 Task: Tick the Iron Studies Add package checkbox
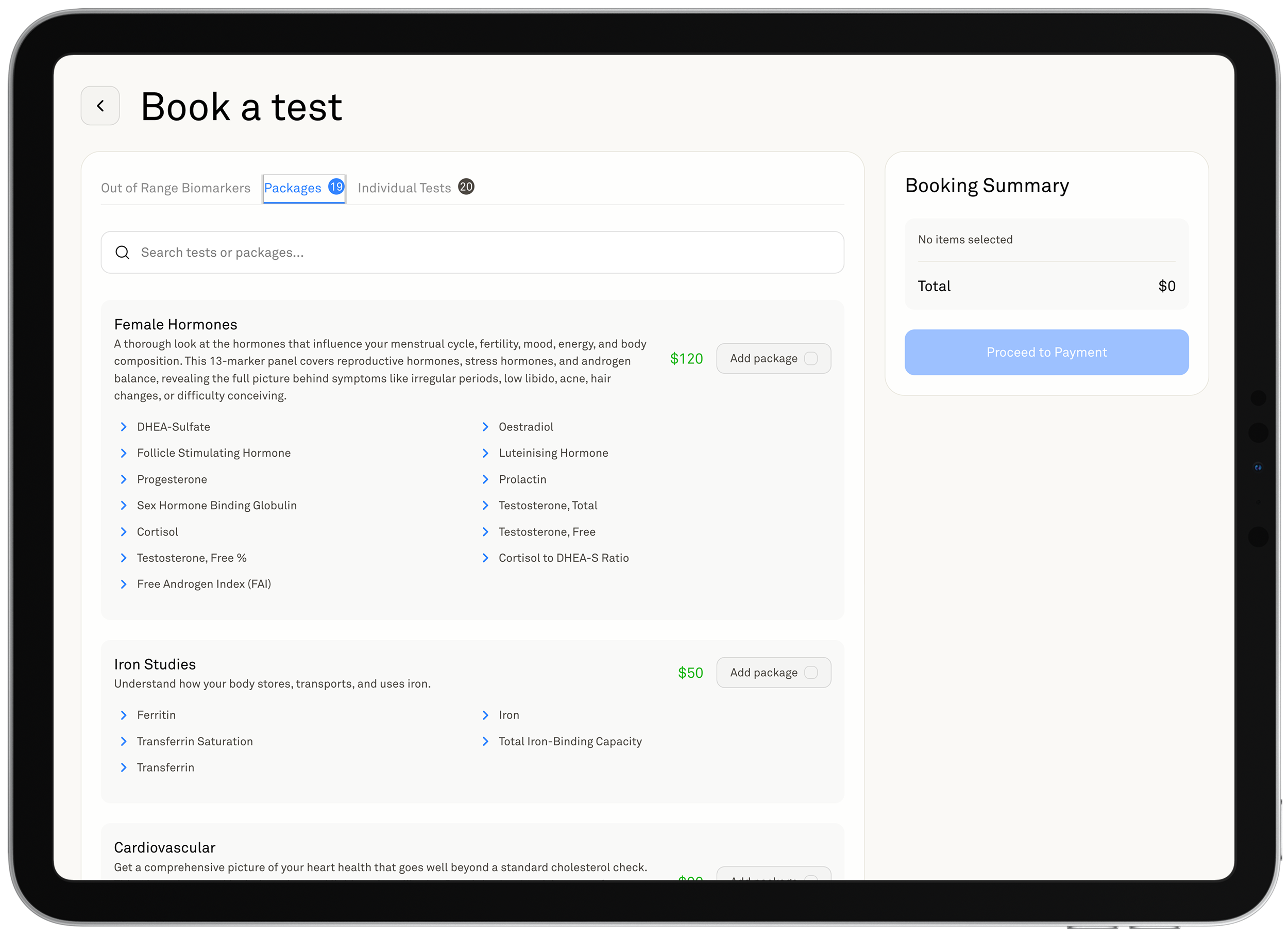pos(811,673)
